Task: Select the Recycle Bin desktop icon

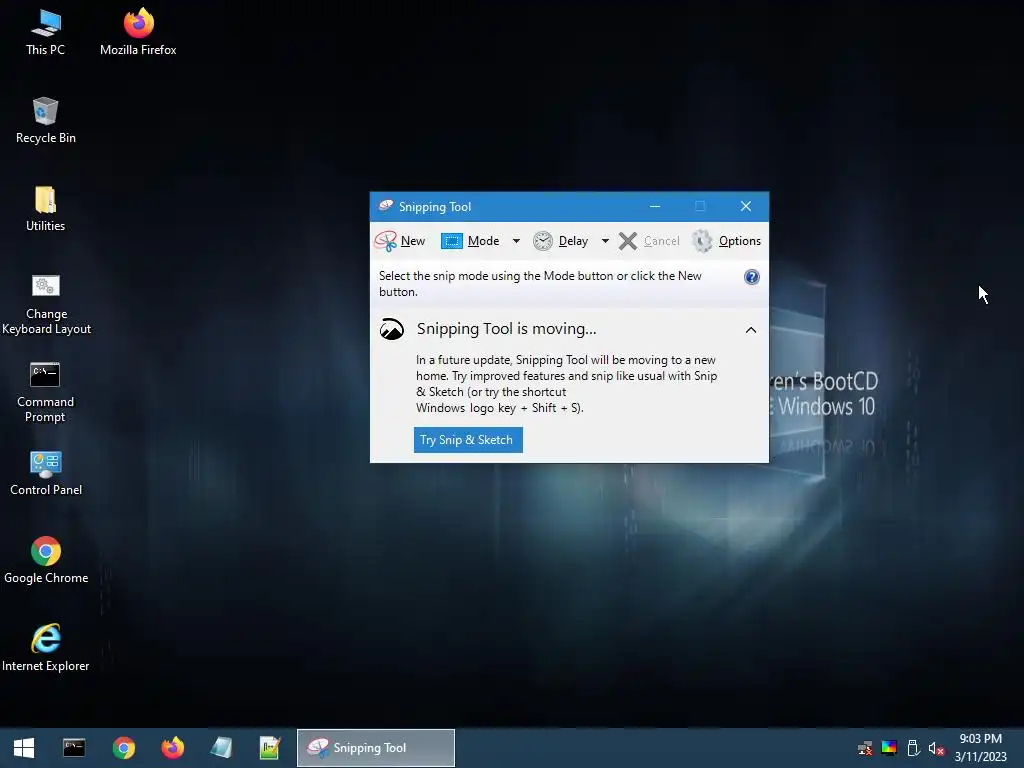Action: click(x=46, y=121)
